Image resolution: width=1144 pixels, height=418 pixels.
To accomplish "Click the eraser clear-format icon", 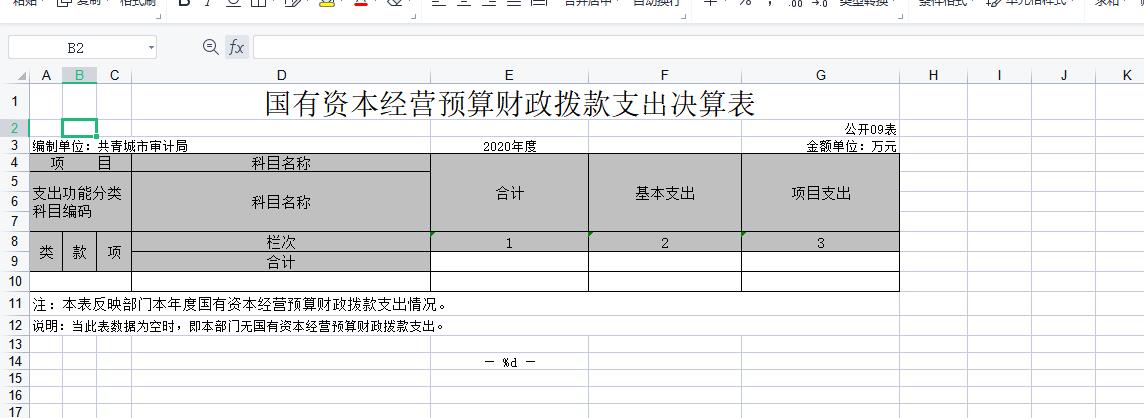I will pos(394,3).
